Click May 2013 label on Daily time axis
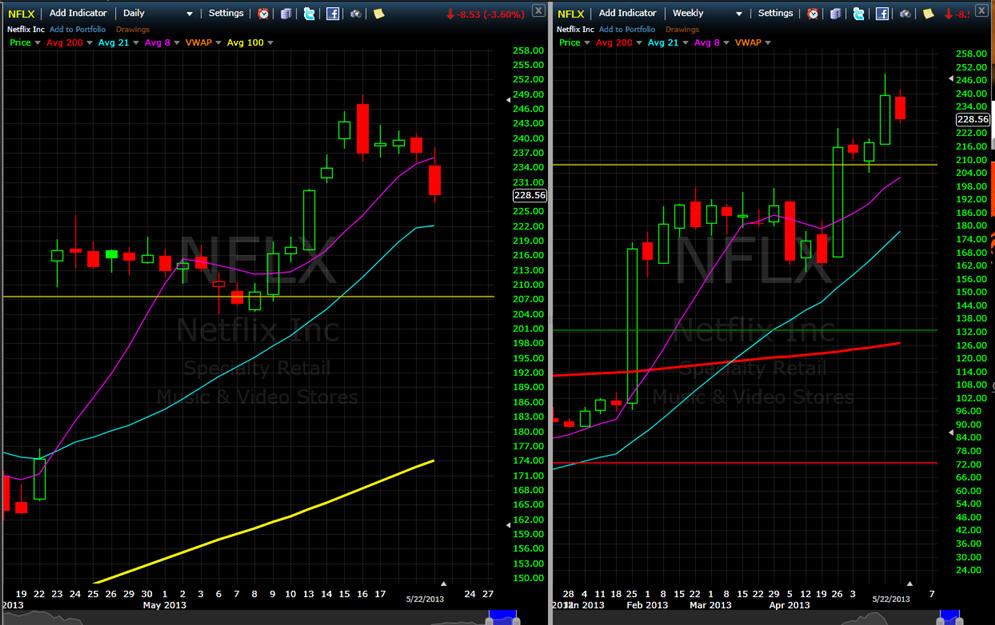 point(164,605)
